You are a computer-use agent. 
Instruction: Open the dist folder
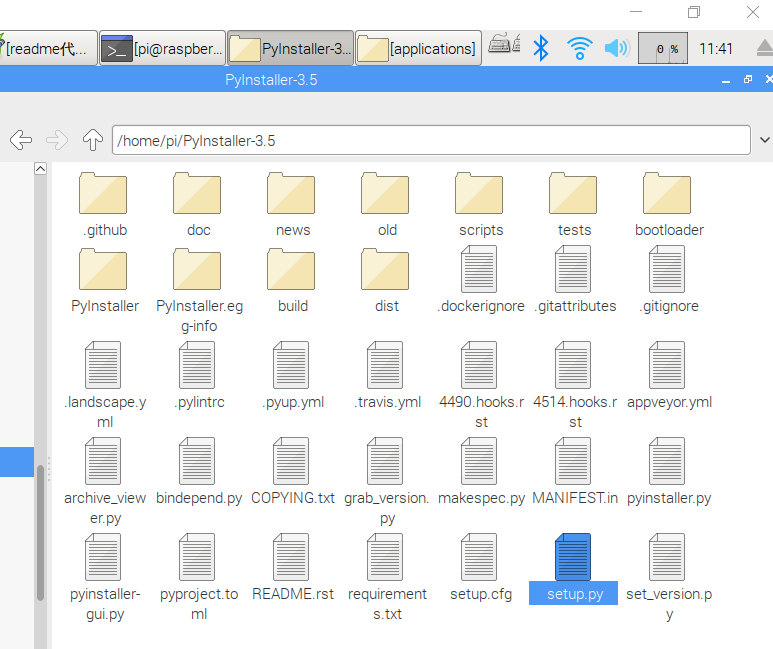[386, 280]
